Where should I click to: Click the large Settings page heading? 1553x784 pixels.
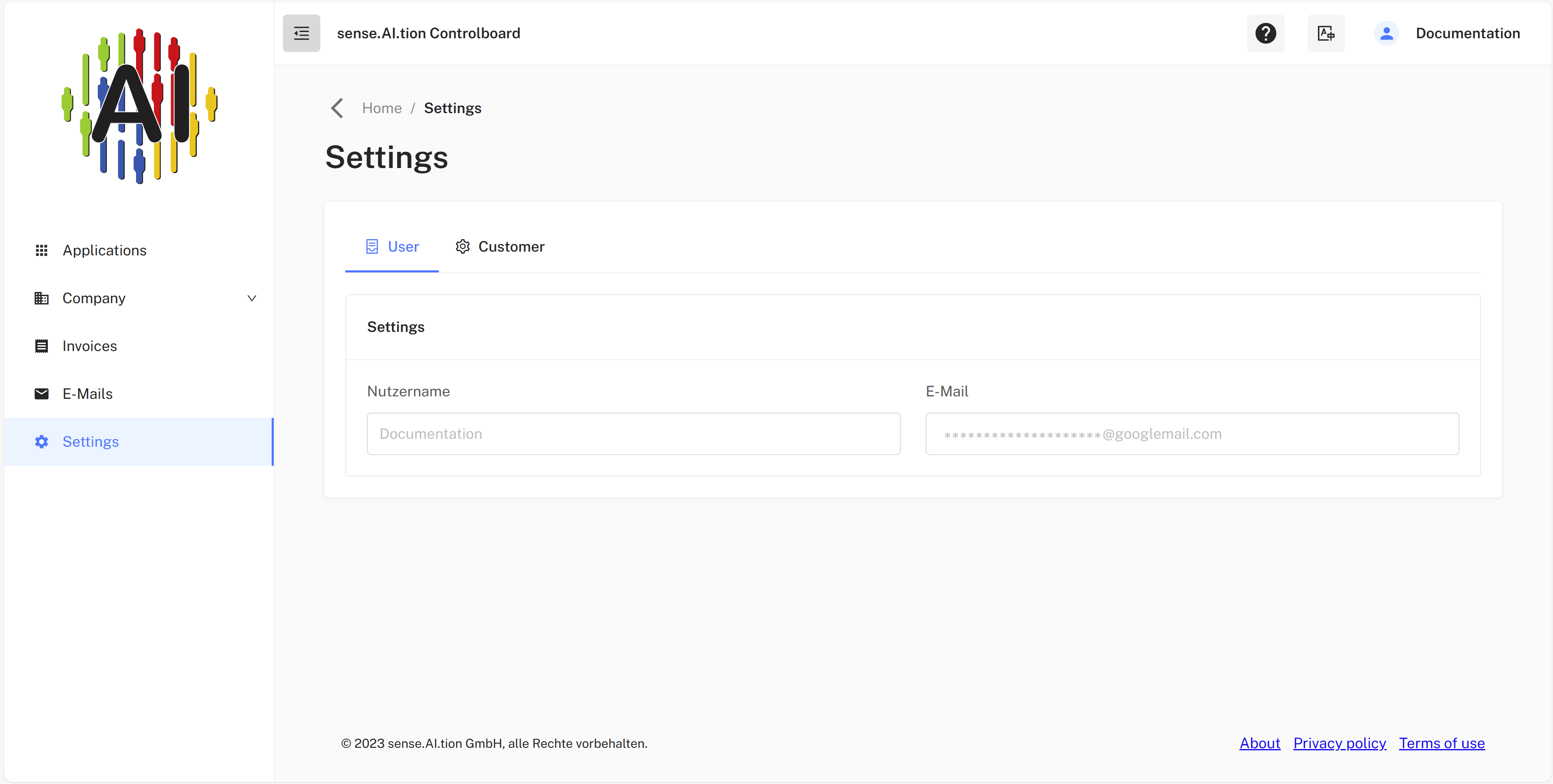point(386,157)
